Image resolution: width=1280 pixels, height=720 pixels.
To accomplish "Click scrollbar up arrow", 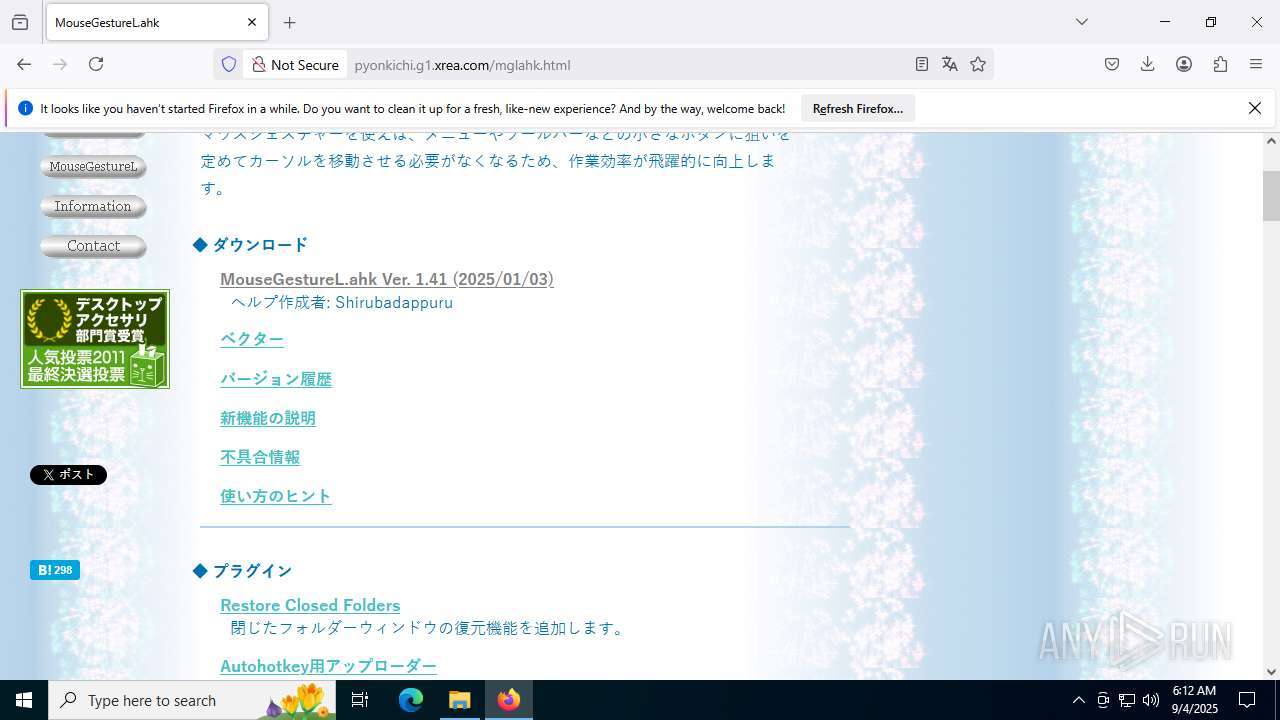I will pos(1271,141).
